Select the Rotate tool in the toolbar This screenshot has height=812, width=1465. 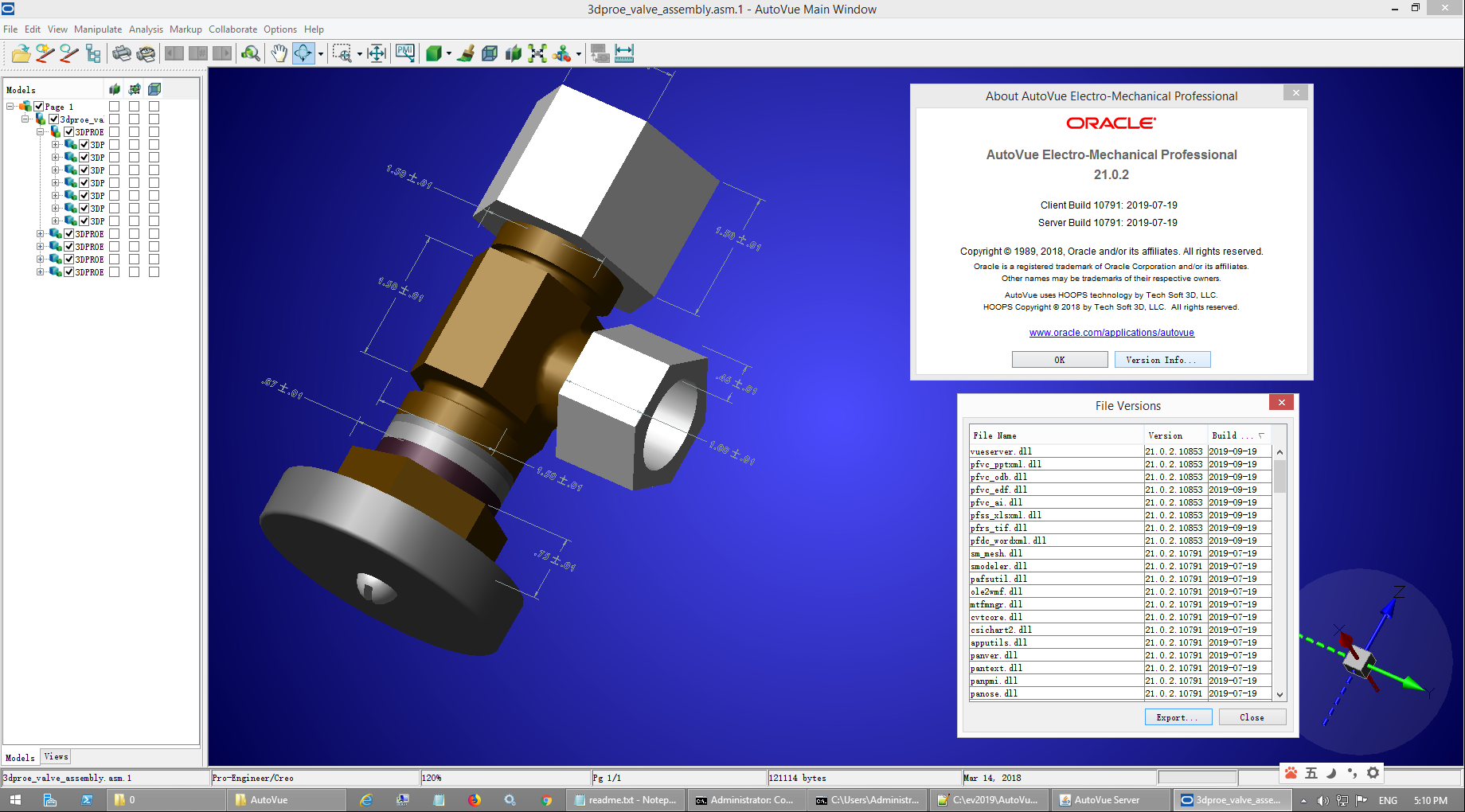303,53
